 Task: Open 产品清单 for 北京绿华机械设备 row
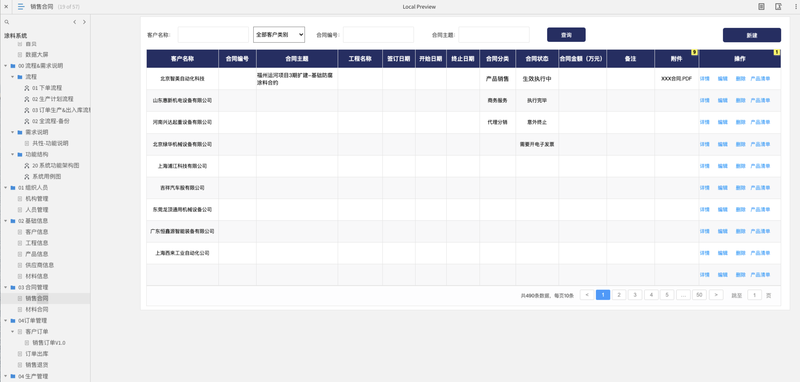coord(760,144)
